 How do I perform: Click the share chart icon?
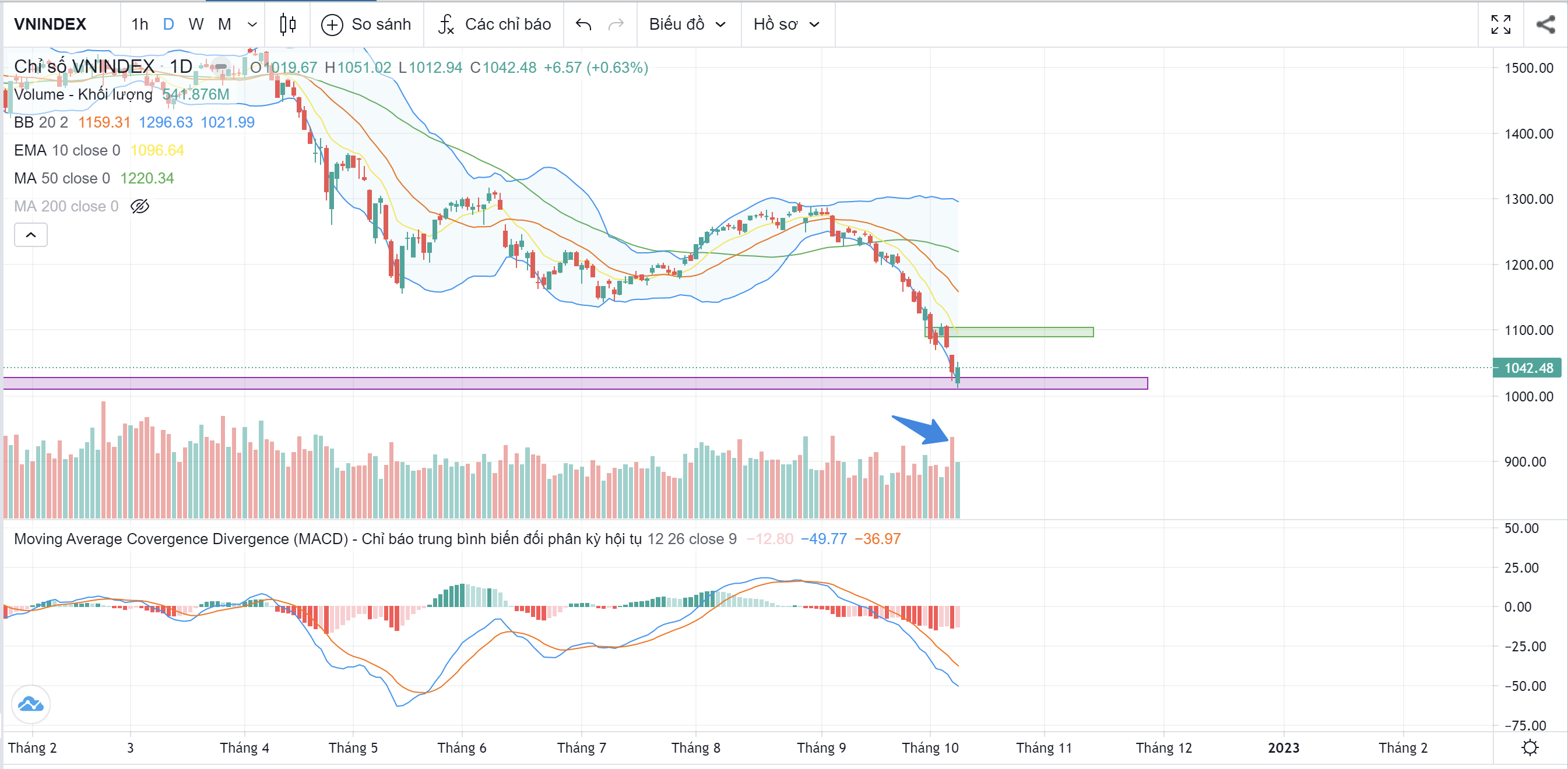(x=1545, y=24)
